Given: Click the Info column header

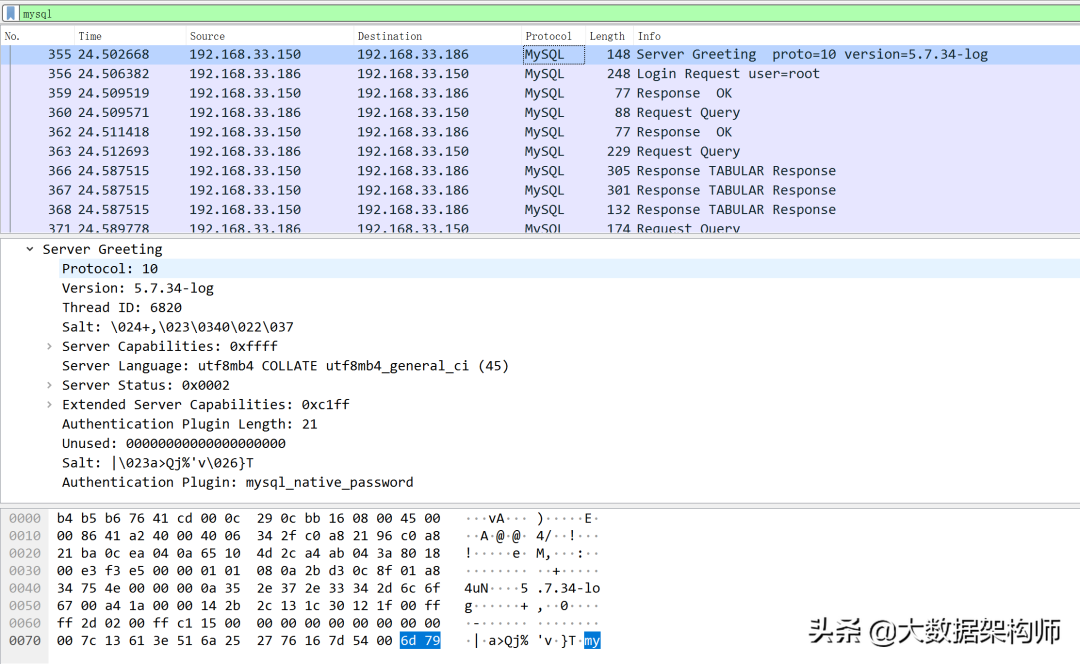Looking at the screenshot, I should click(x=856, y=36).
